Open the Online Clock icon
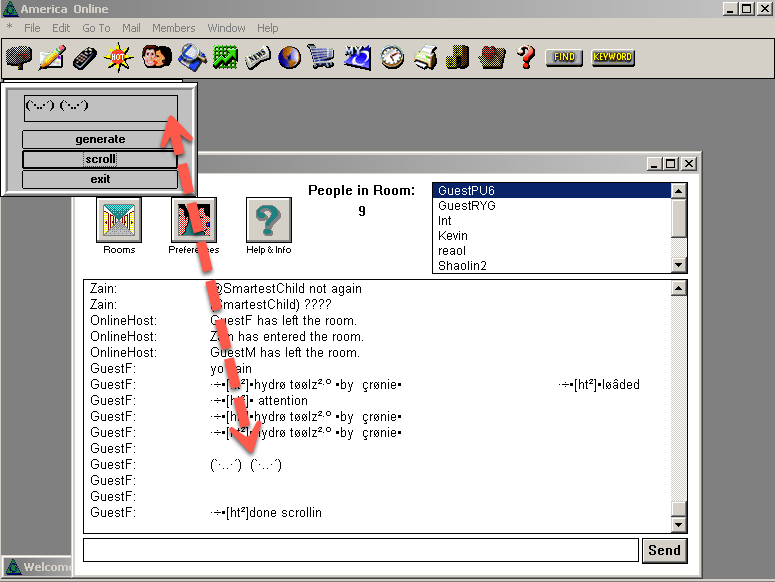The width and height of the screenshot is (775, 582). tap(392, 57)
